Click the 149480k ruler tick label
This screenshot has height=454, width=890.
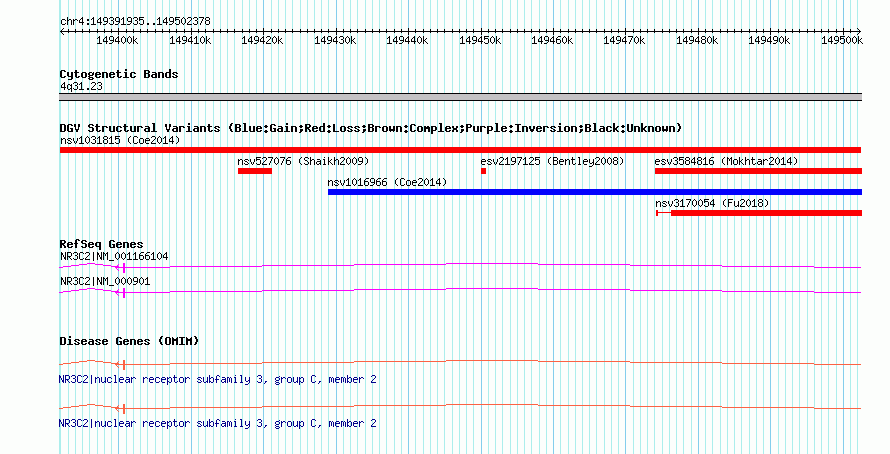pos(697,40)
